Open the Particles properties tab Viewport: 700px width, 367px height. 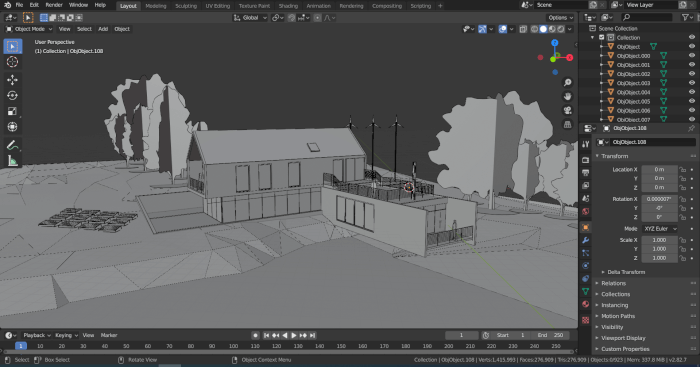tap(586, 253)
